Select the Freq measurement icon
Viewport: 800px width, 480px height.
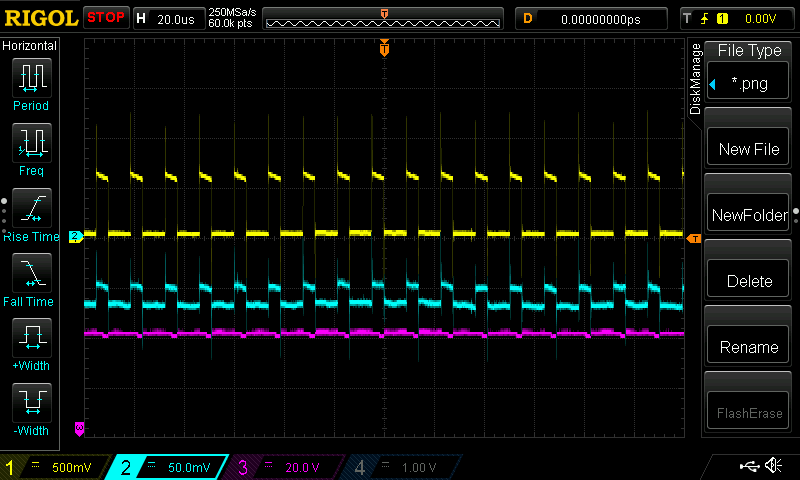31,143
